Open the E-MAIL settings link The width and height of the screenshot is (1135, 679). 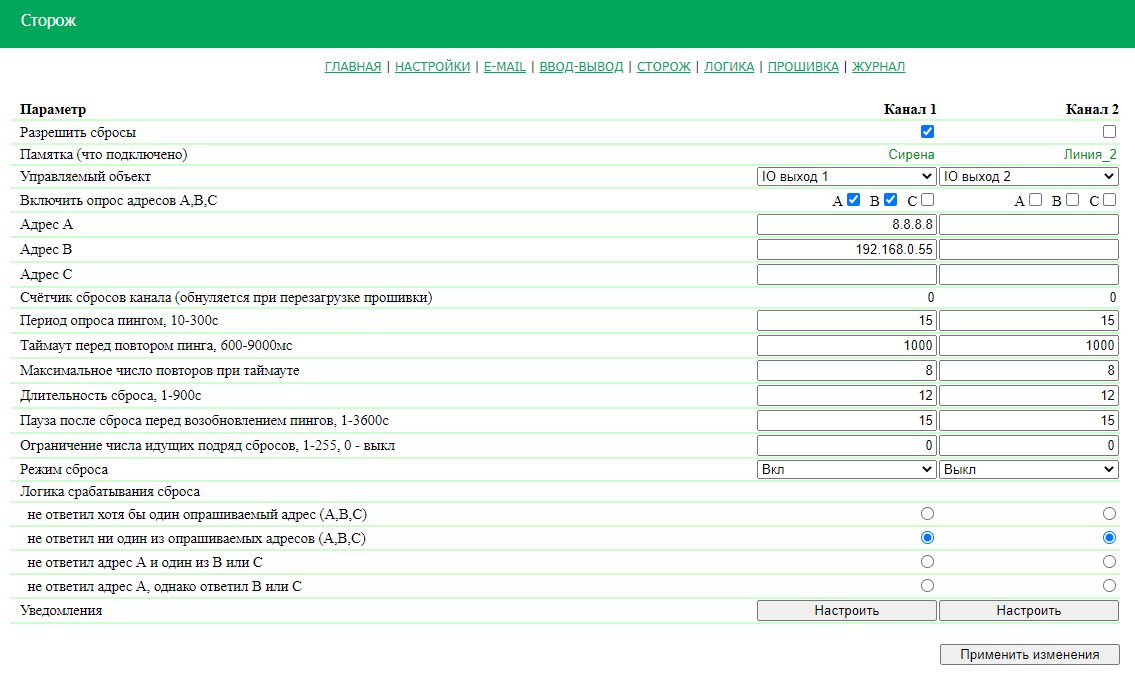pyautogui.click(x=505, y=67)
